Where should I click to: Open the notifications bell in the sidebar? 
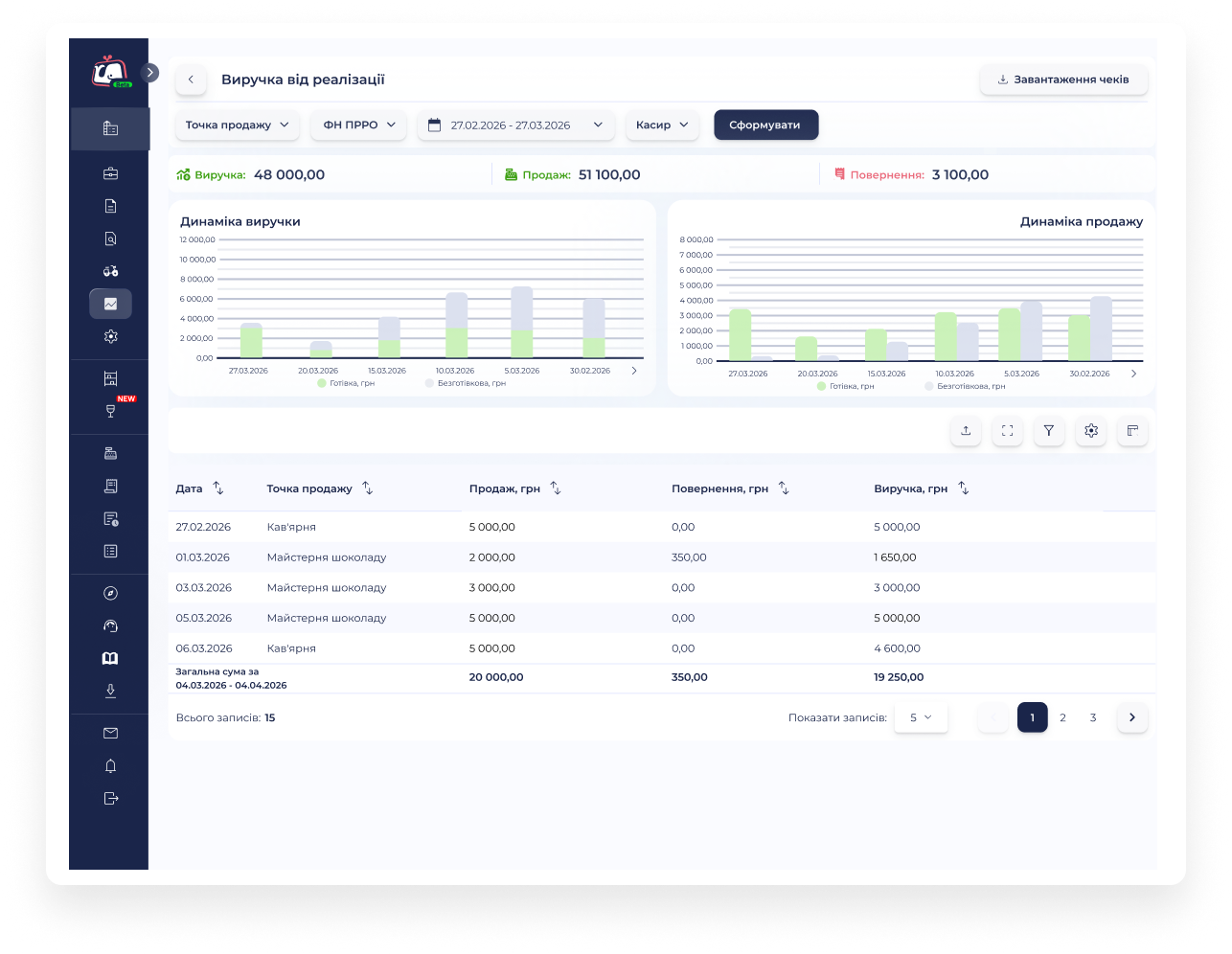tap(110, 765)
